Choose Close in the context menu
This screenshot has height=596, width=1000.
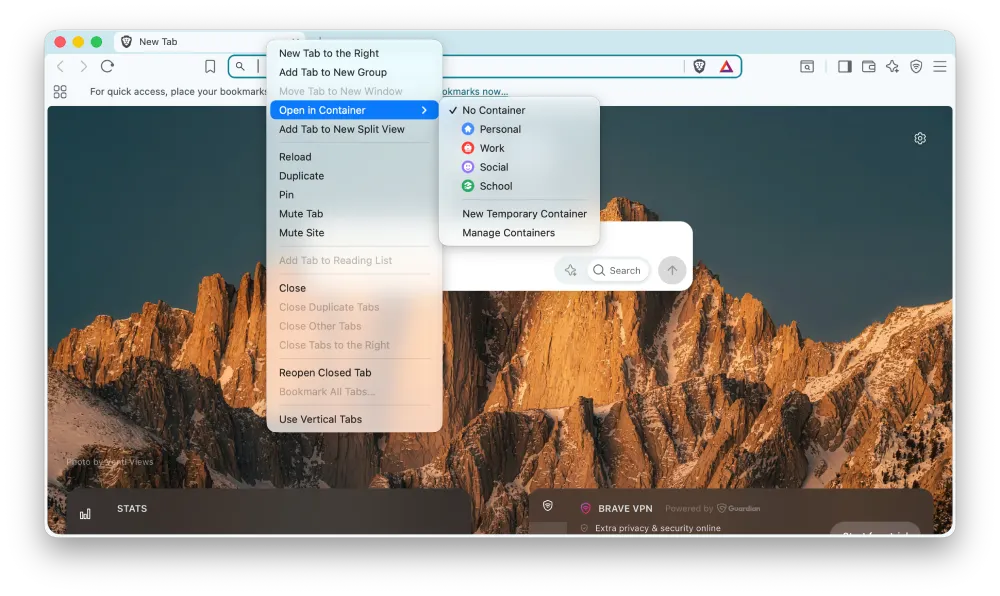pos(354,288)
